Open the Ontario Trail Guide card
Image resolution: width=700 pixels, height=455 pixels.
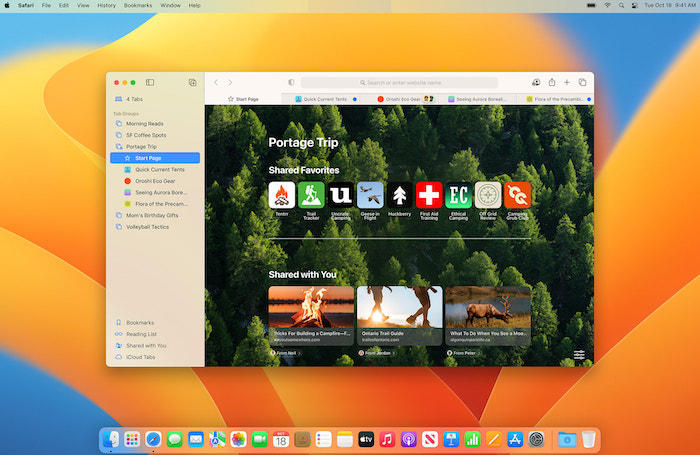[399, 315]
